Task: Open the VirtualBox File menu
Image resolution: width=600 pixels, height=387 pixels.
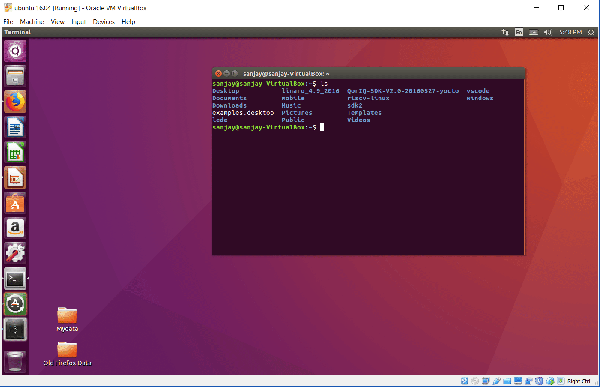Action: (8, 21)
